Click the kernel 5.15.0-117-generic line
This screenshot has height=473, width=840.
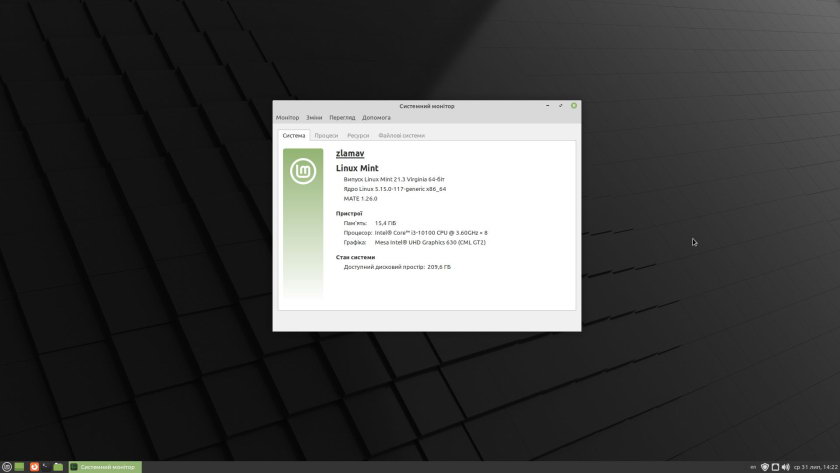coord(394,189)
